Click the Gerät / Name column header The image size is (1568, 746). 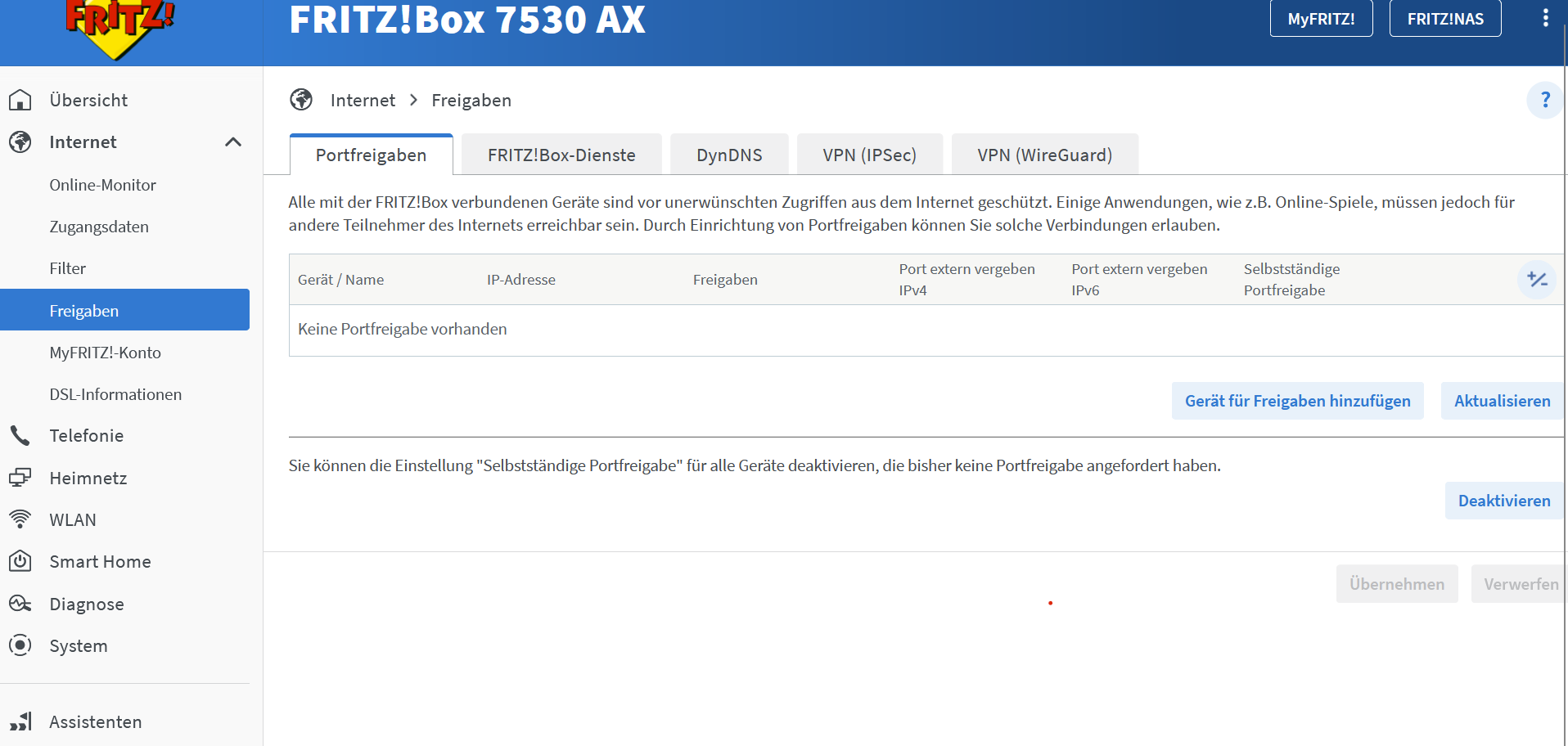pos(340,280)
